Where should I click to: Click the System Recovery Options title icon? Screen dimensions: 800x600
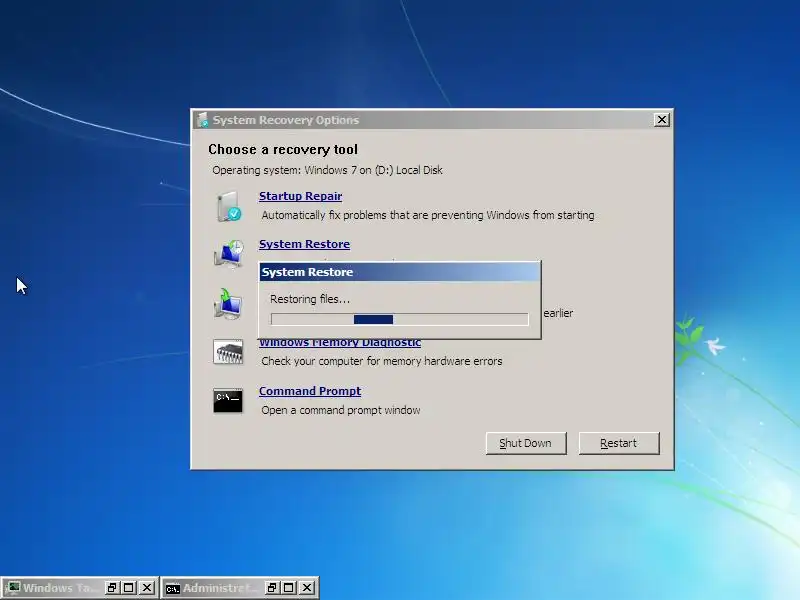coord(203,120)
